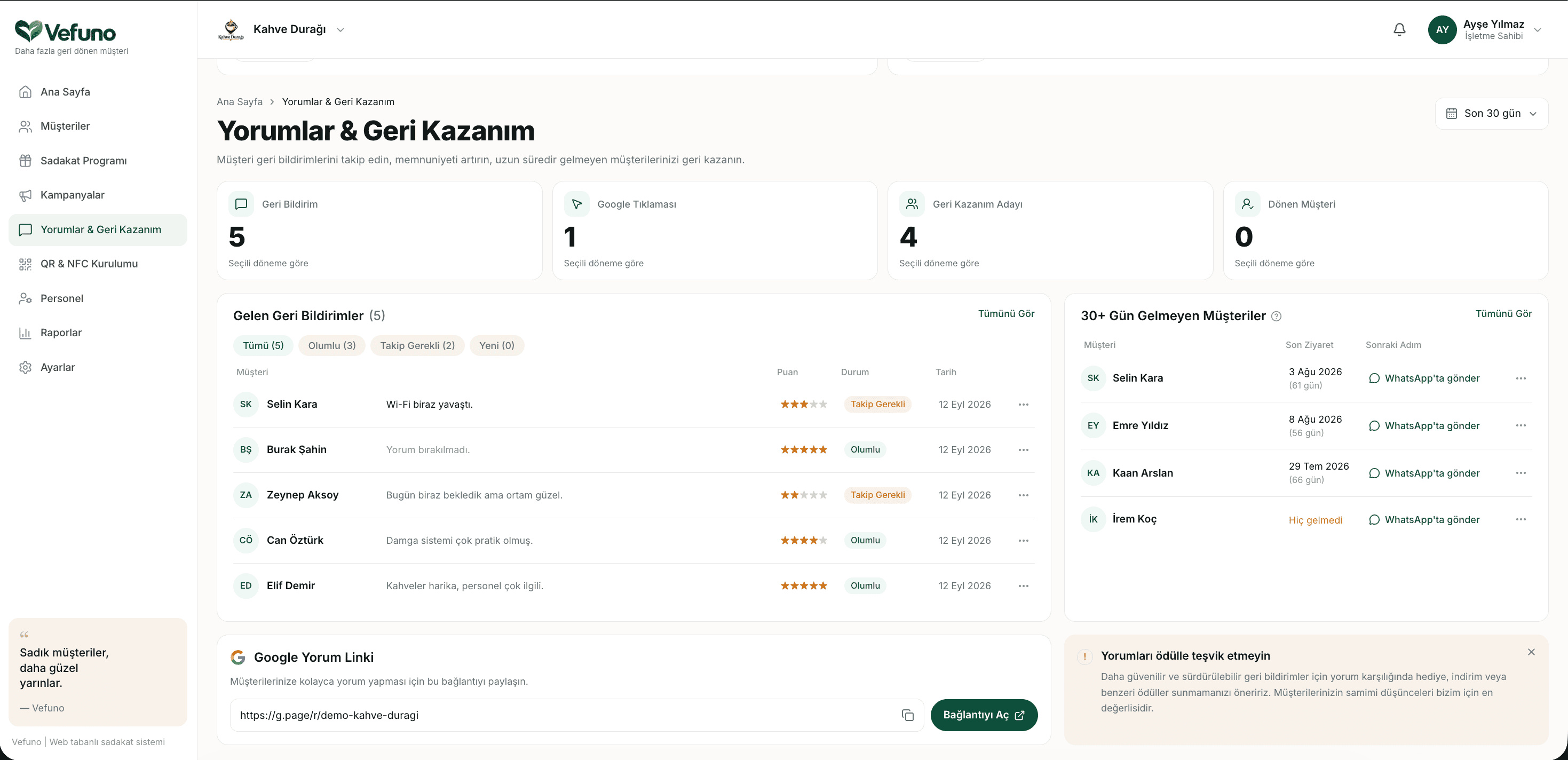Open the Kahve Durağı business switcher
Image resolution: width=1568 pixels, height=760 pixels.
coord(281,29)
